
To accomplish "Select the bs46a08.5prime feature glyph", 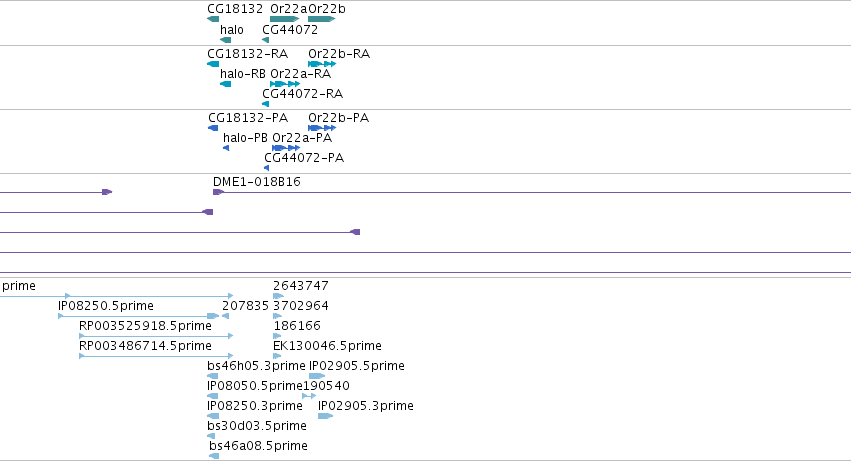I will (214, 456).
